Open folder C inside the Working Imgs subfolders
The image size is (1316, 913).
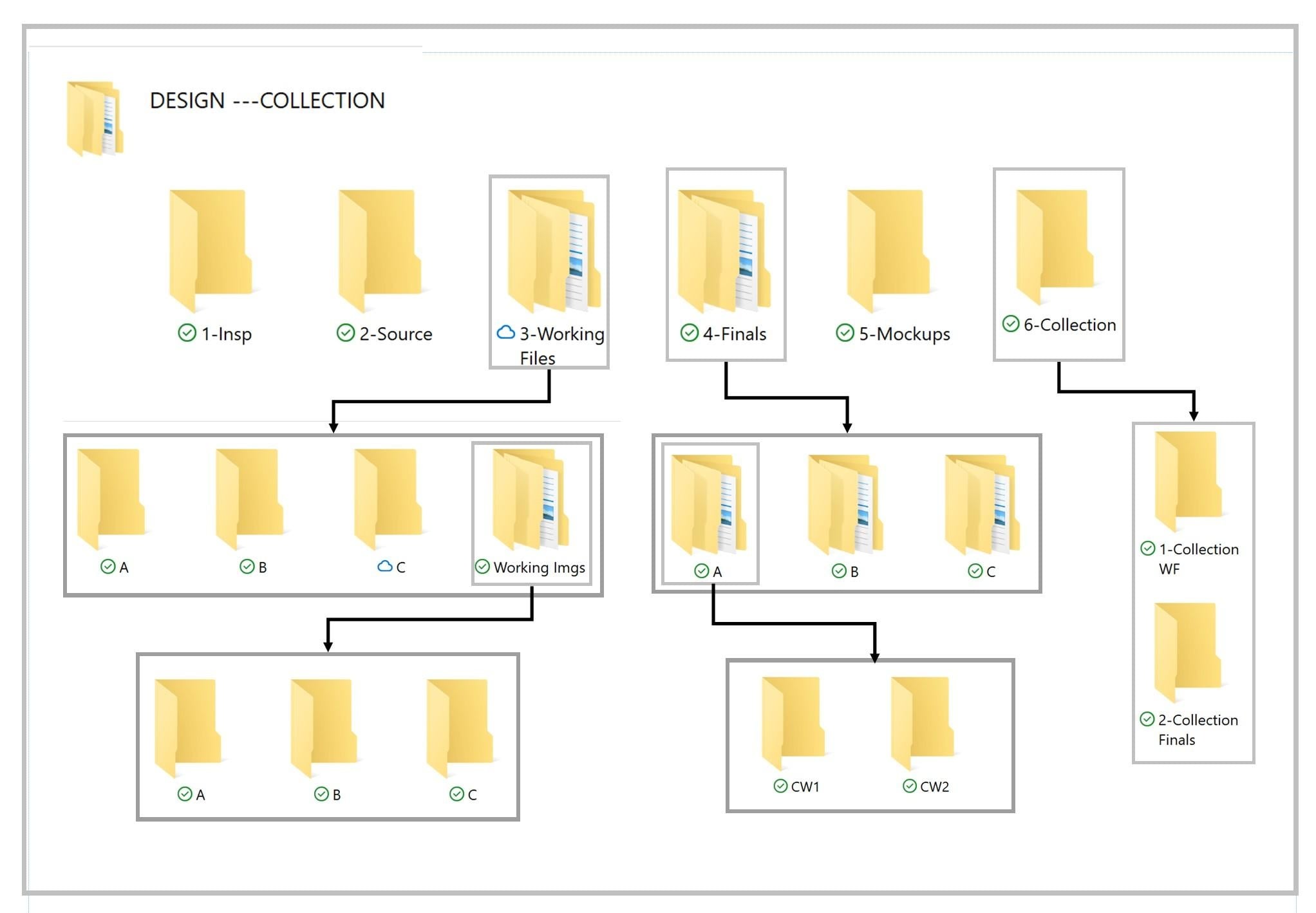(x=460, y=729)
